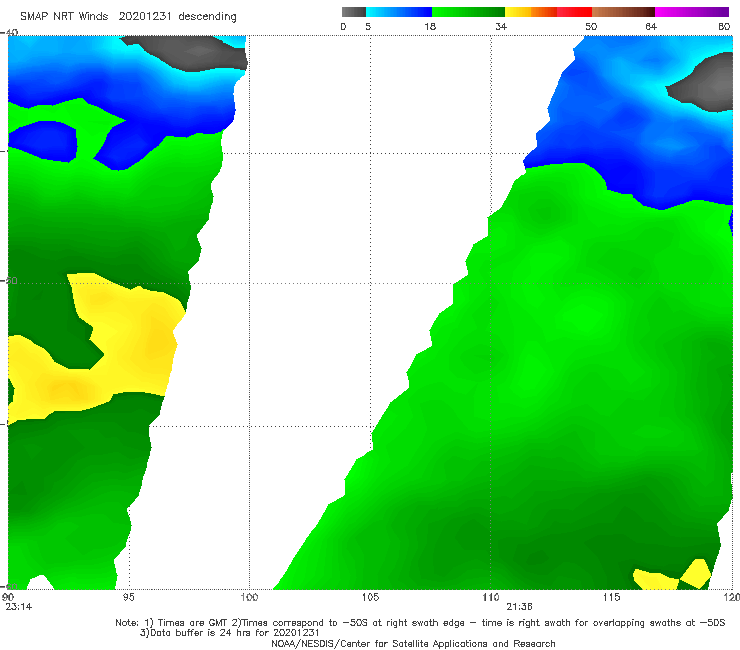Click the longitude label '115'
The width and height of the screenshot is (740, 650).
tap(612, 597)
